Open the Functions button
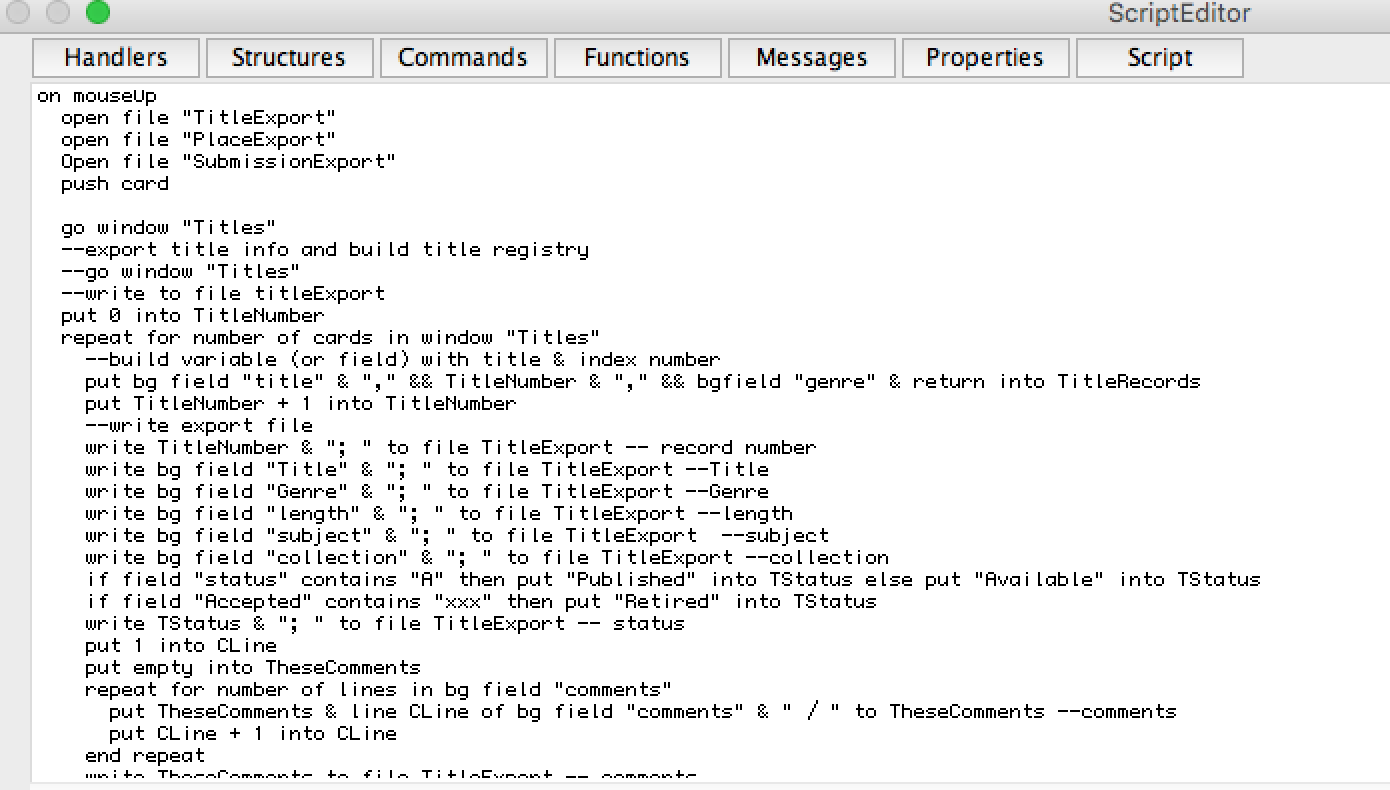Screen dimensions: 1390x790 (x=637, y=58)
